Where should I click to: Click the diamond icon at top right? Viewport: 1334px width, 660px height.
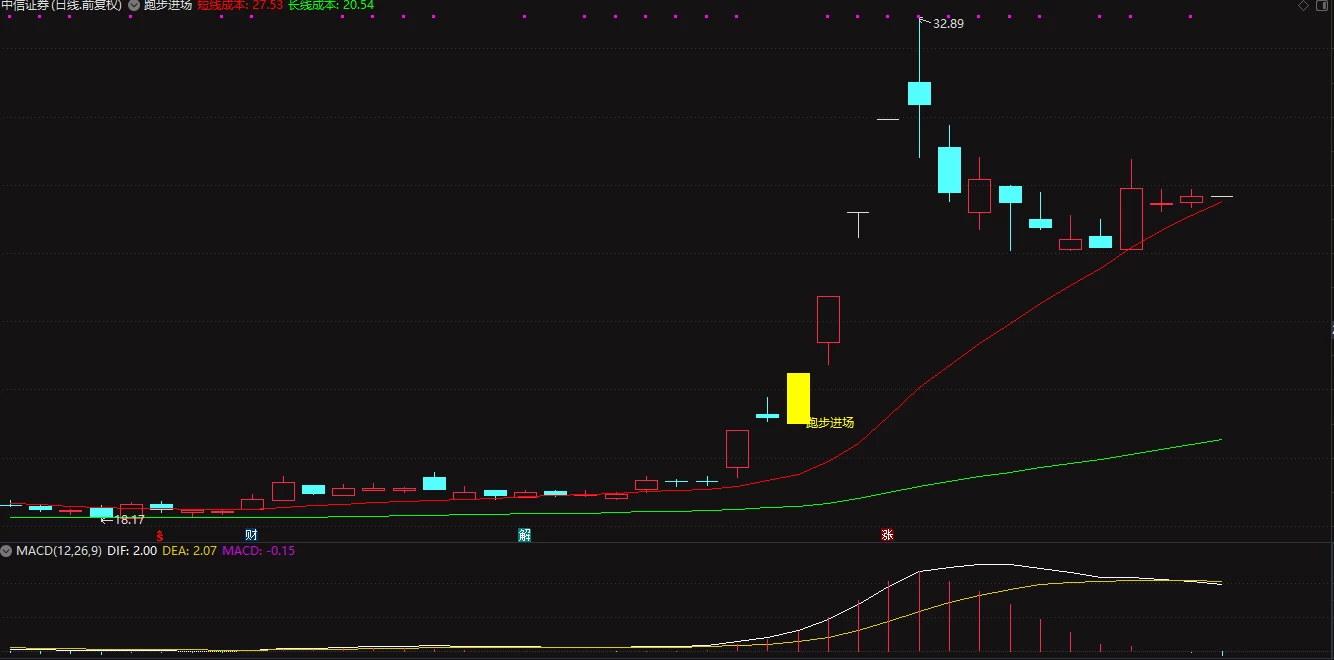click(1303, 6)
